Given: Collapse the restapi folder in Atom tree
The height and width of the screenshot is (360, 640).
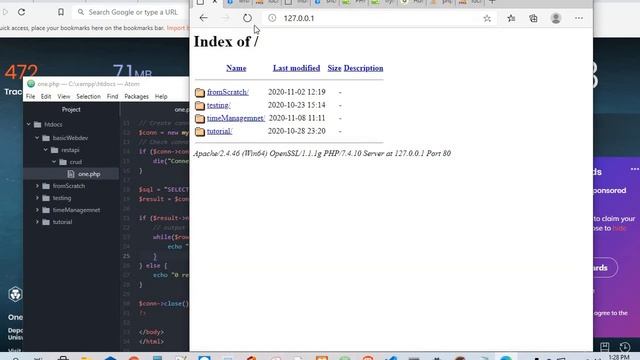Looking at the screenshot, I should [45, 150].
